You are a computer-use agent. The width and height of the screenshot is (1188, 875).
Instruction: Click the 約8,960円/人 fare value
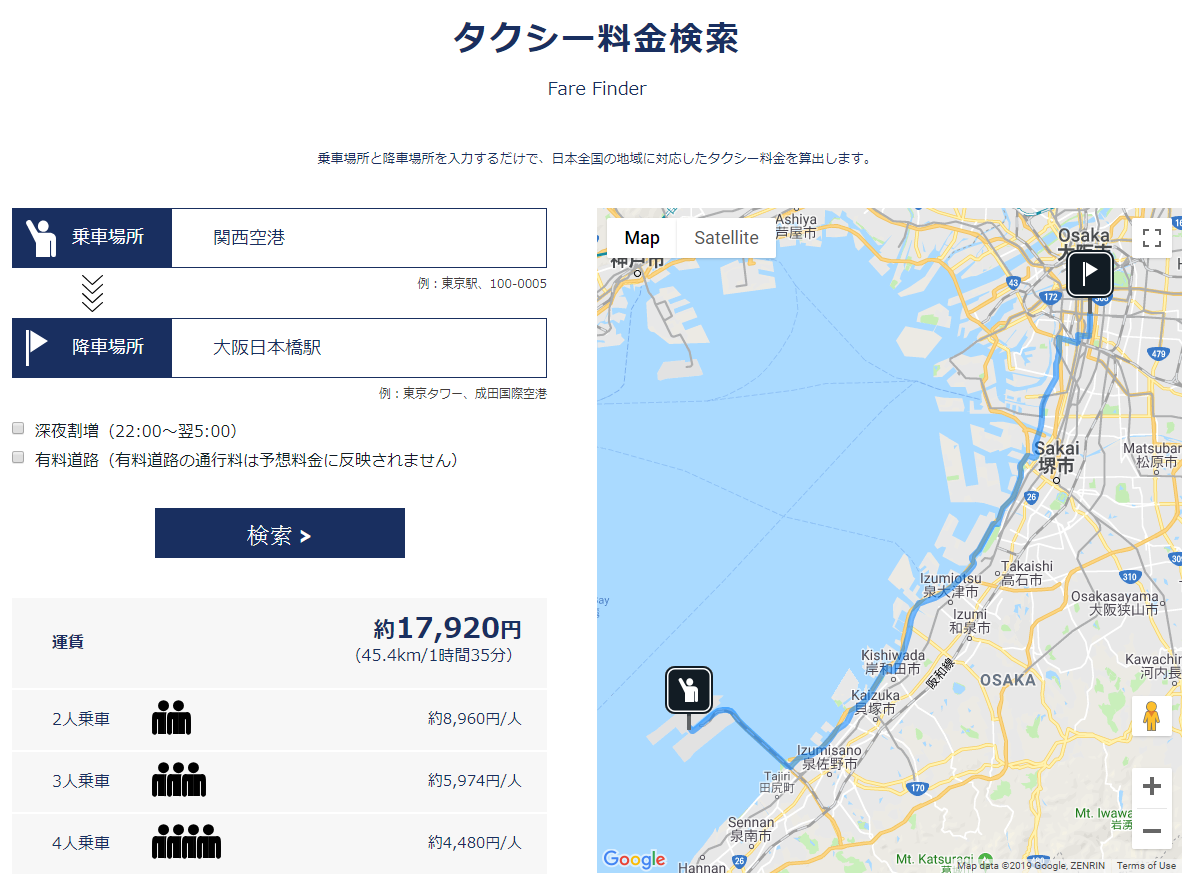[474, 718]
